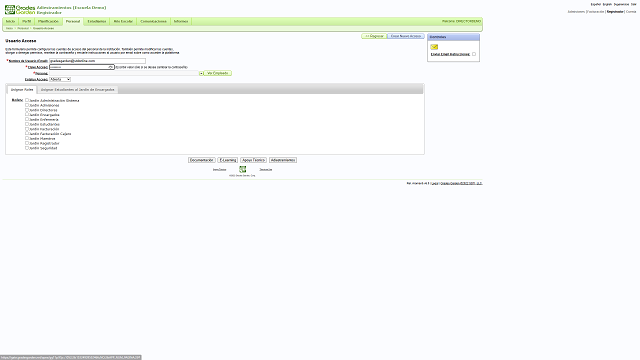The image size is (640, 360).
Task: Click the footer link right of logo
Action: click(x=266, y=169)
